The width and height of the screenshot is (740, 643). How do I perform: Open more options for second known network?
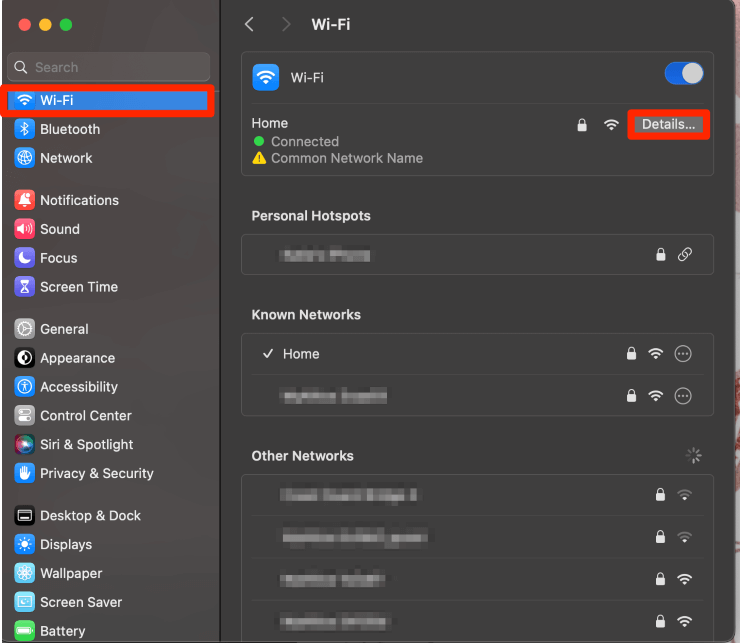click(x=683, y=396)
